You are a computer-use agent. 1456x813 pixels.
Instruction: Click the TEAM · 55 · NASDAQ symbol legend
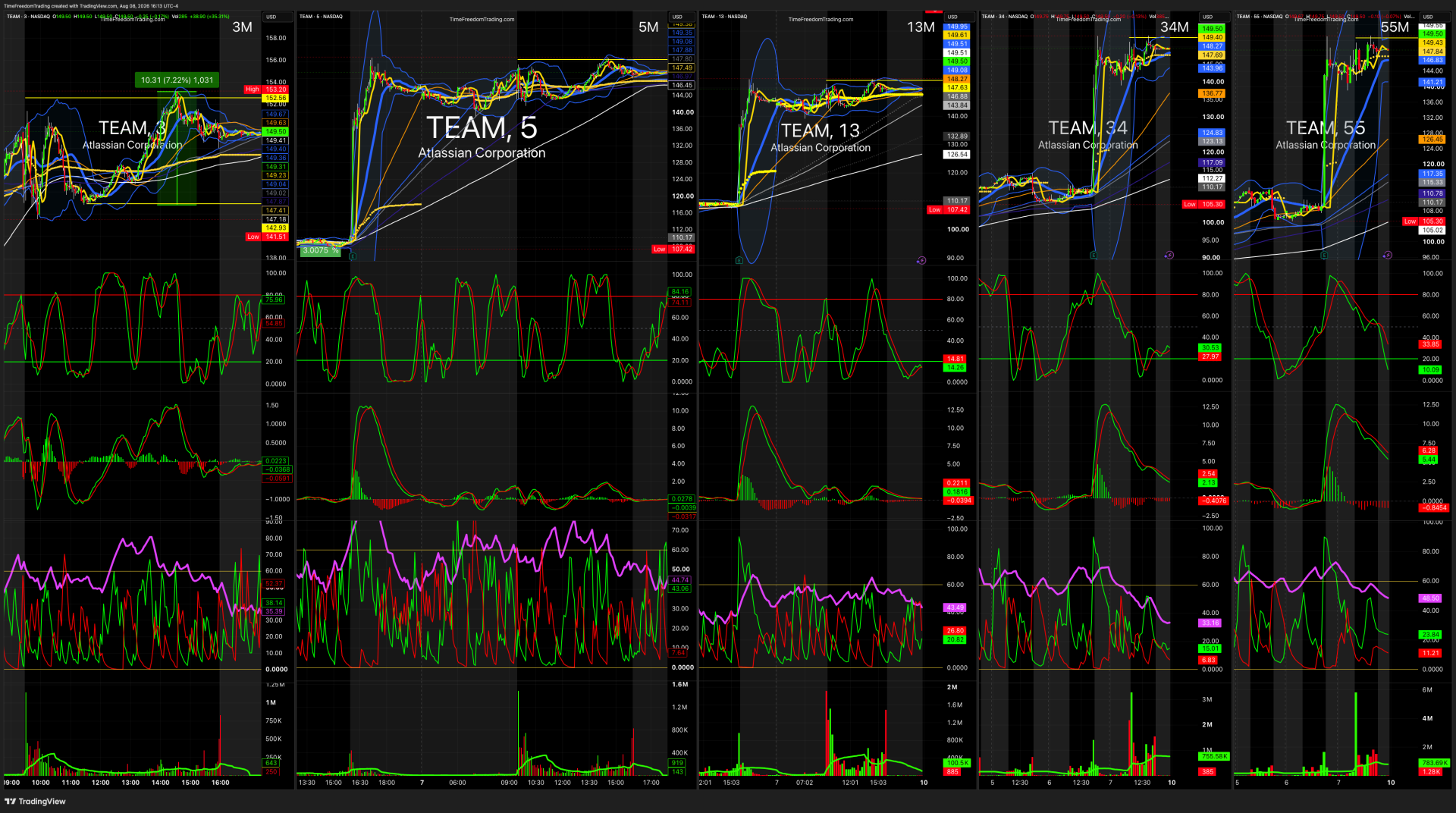coord(1260,16)
